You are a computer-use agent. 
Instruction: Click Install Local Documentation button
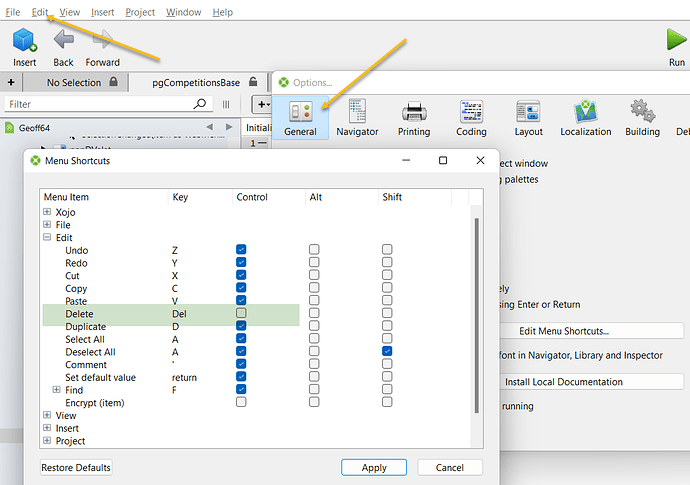591,382
